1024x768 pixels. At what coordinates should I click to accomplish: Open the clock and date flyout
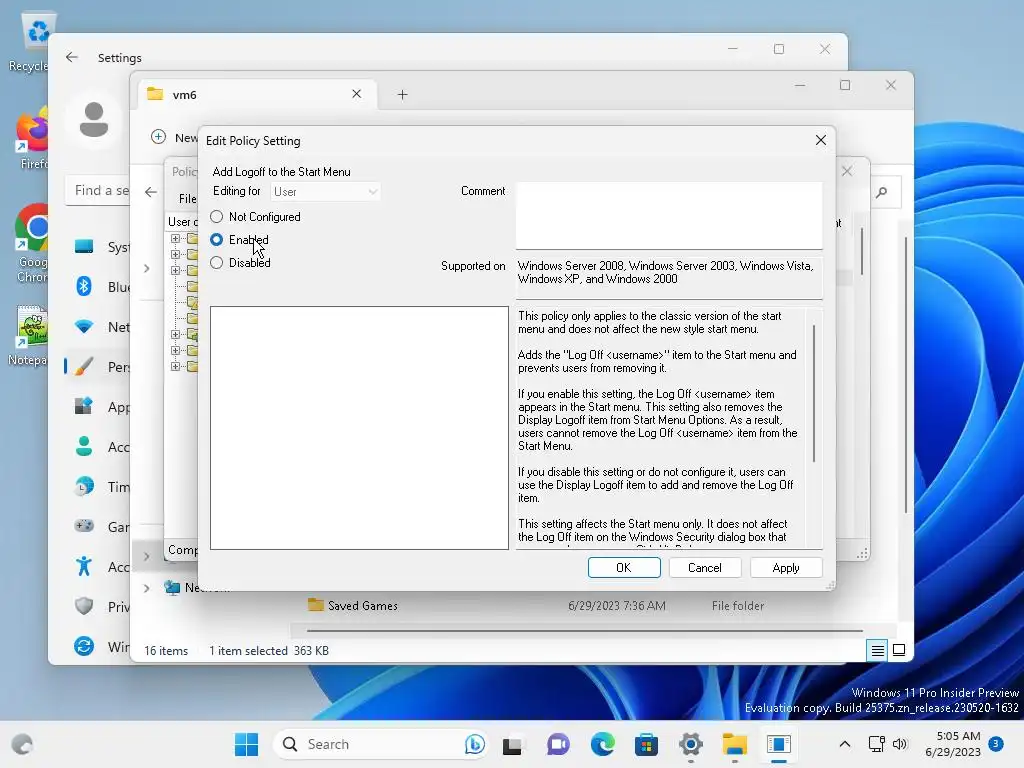click(x=953, y=744)
